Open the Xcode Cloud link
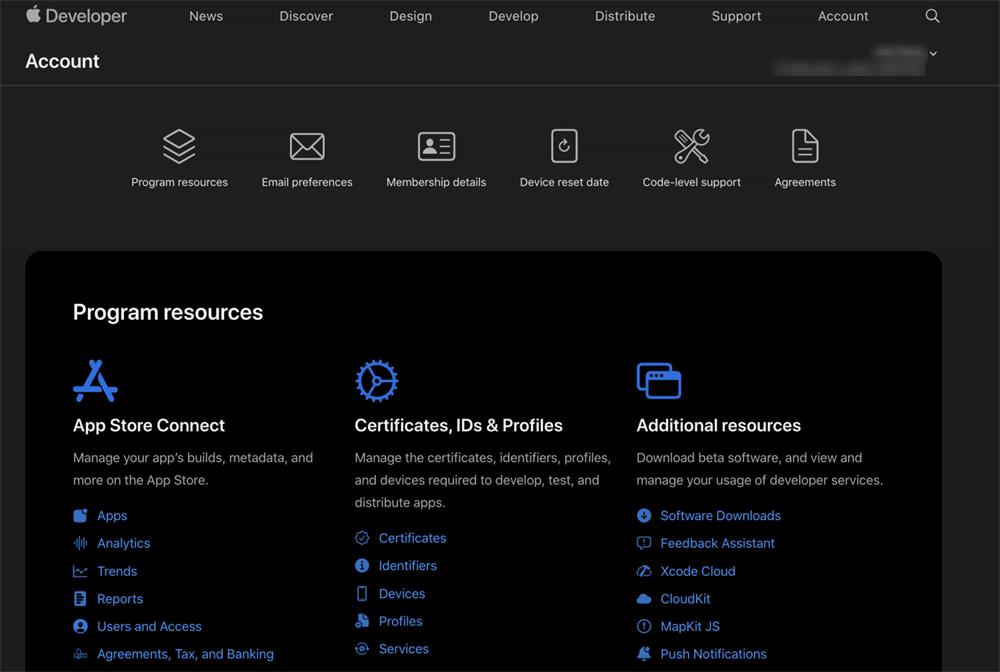The height and width of the screenshot is (672, 1000). (x=698, y=571)
